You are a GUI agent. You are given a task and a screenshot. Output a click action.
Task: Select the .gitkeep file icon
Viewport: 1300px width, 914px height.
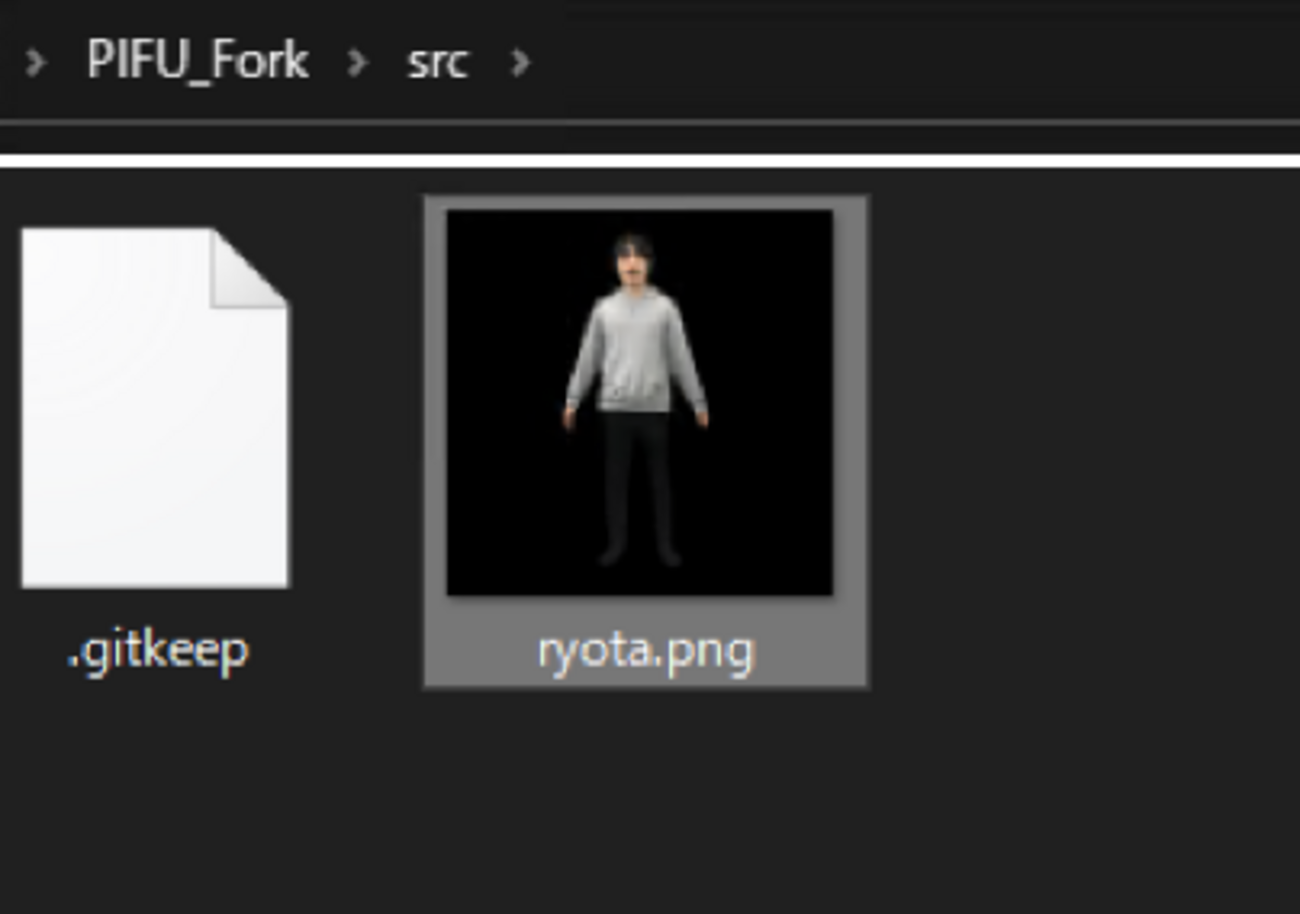pyautogui.click(x=155, y=408)
